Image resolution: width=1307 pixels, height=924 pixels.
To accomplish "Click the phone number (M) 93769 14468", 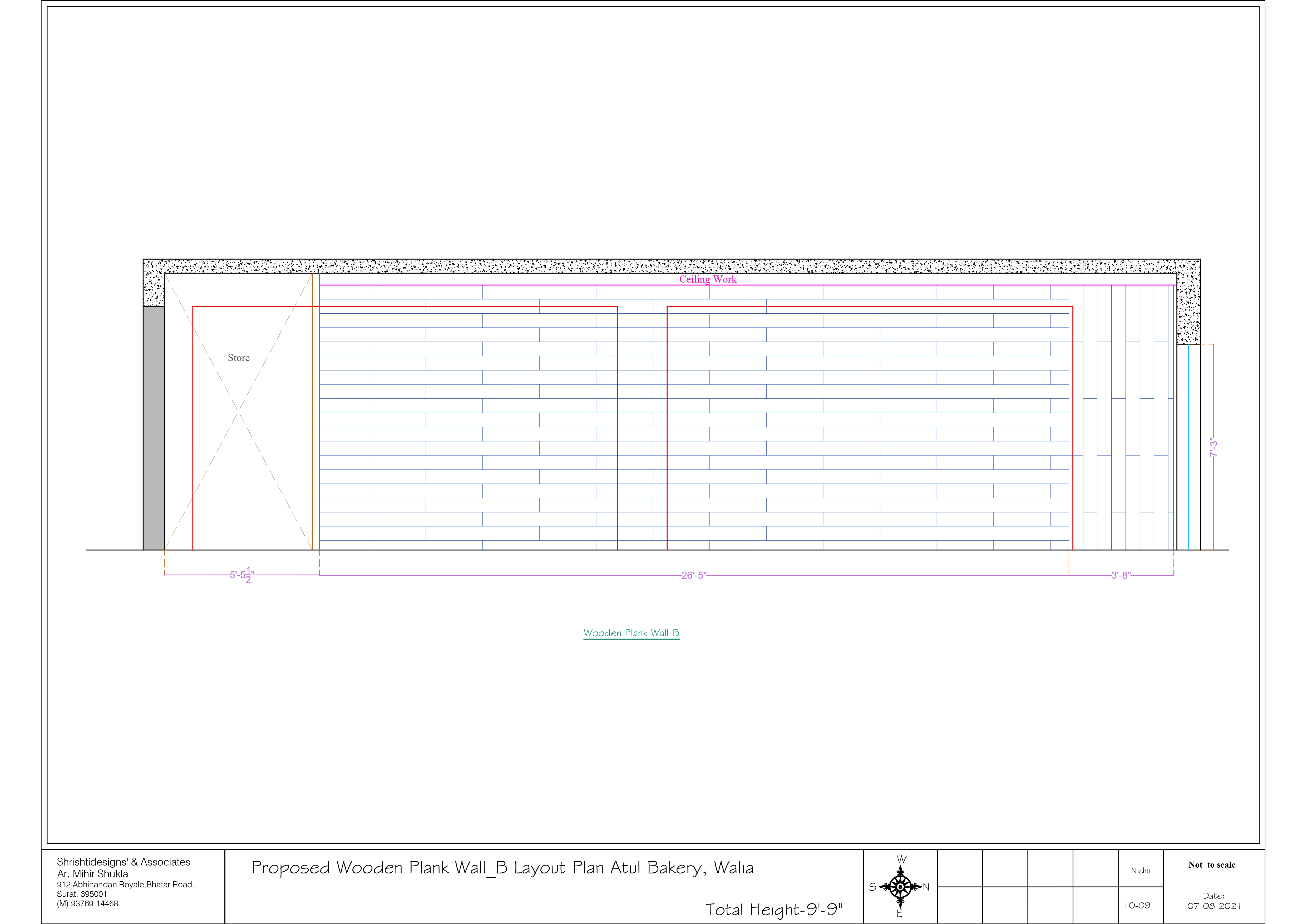I will [87, 903].
